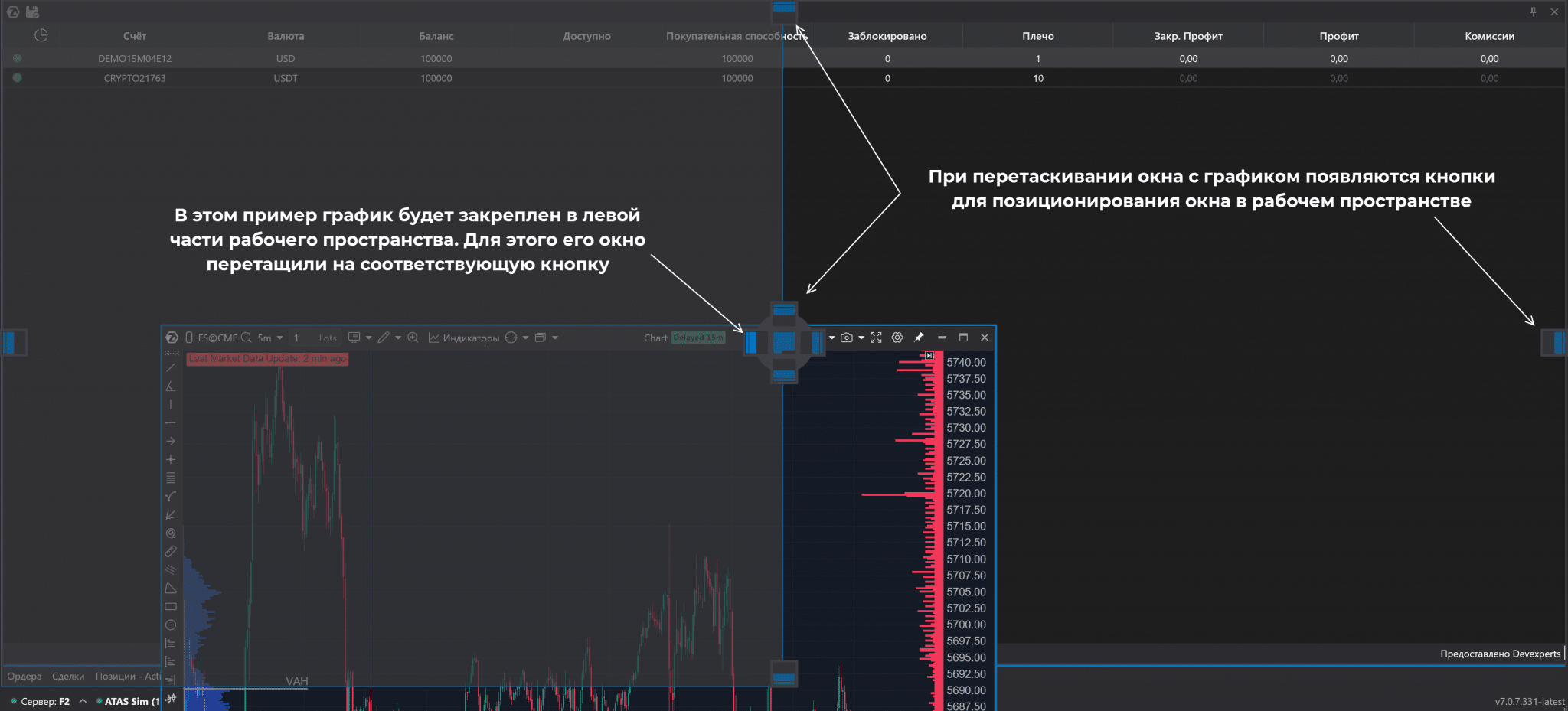Click the ES@CME instrument selector

coord(217,338)
